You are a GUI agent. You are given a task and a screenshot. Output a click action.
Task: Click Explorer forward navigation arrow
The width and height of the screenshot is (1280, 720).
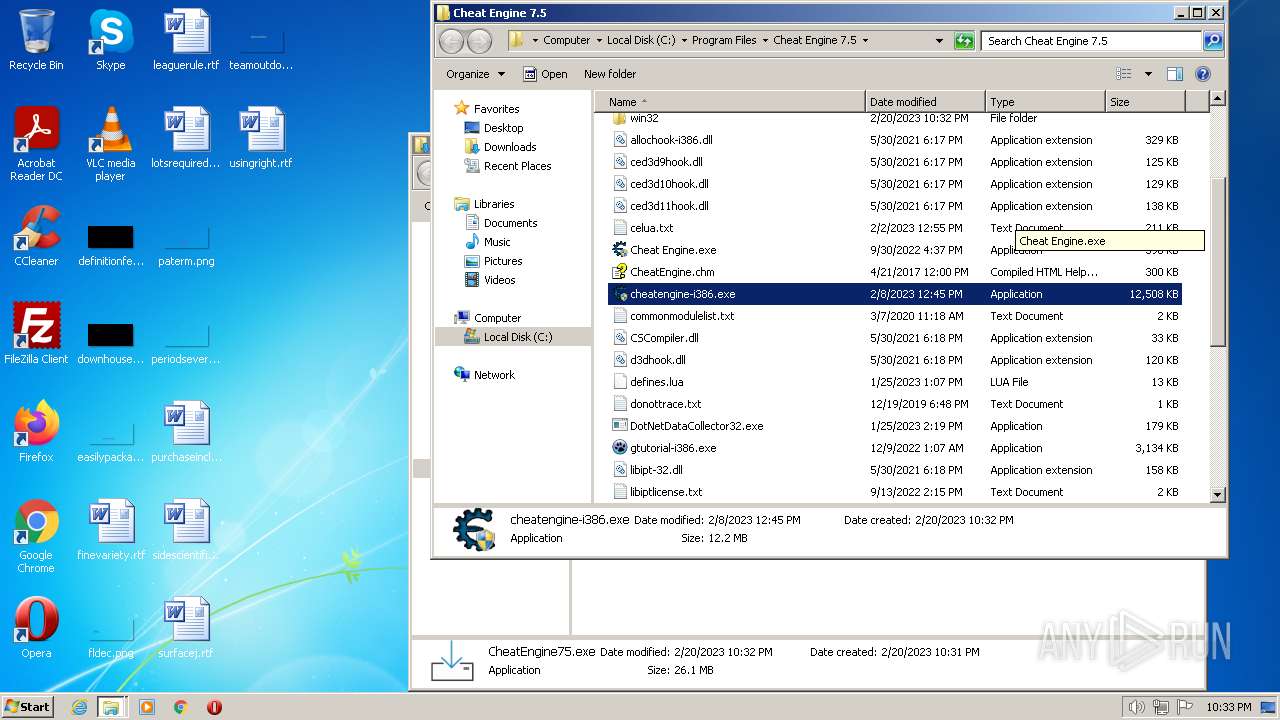click(480, 41)
